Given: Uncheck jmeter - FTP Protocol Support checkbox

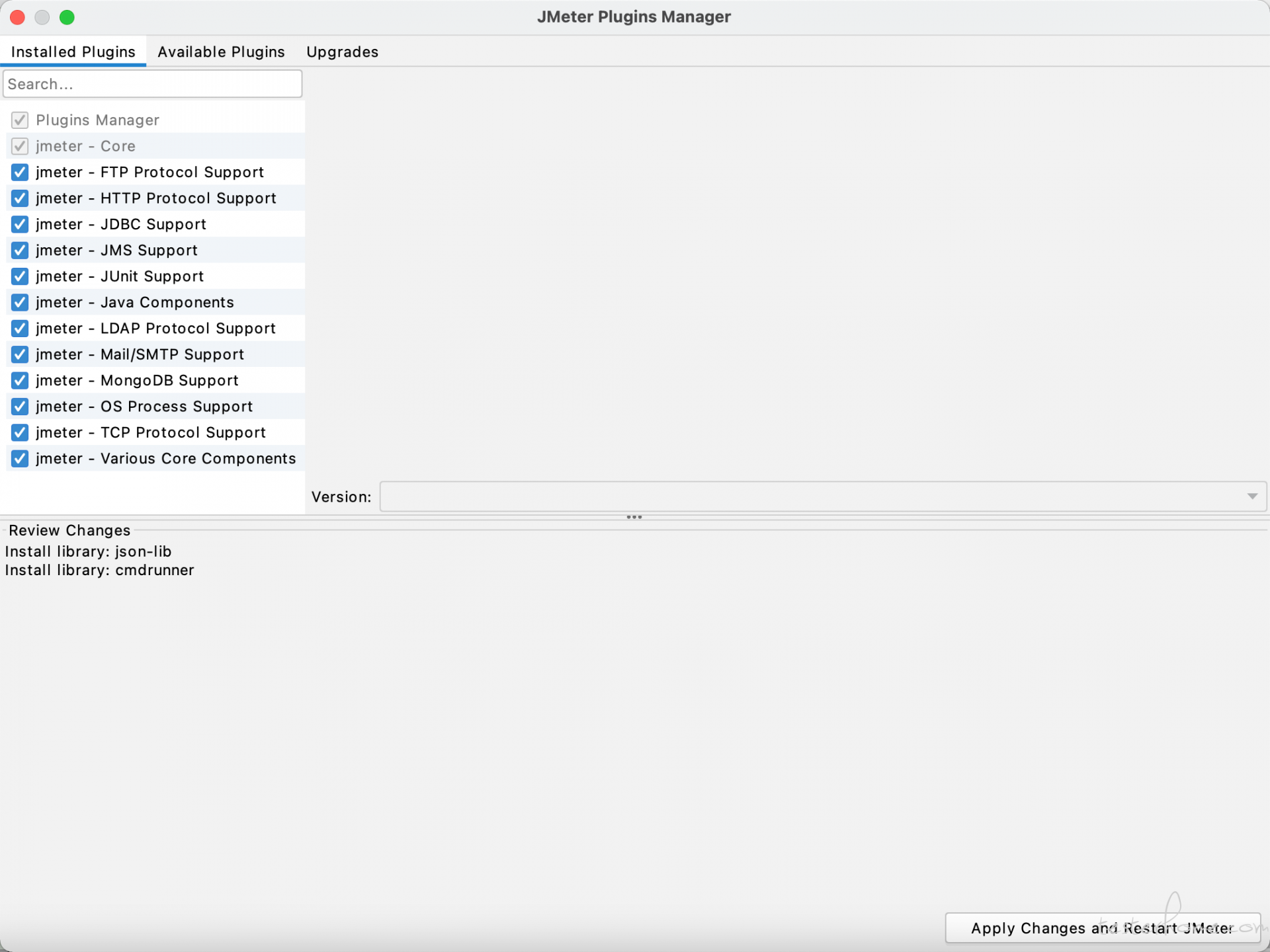Looking at the screenshot, I should click(20, 173).
